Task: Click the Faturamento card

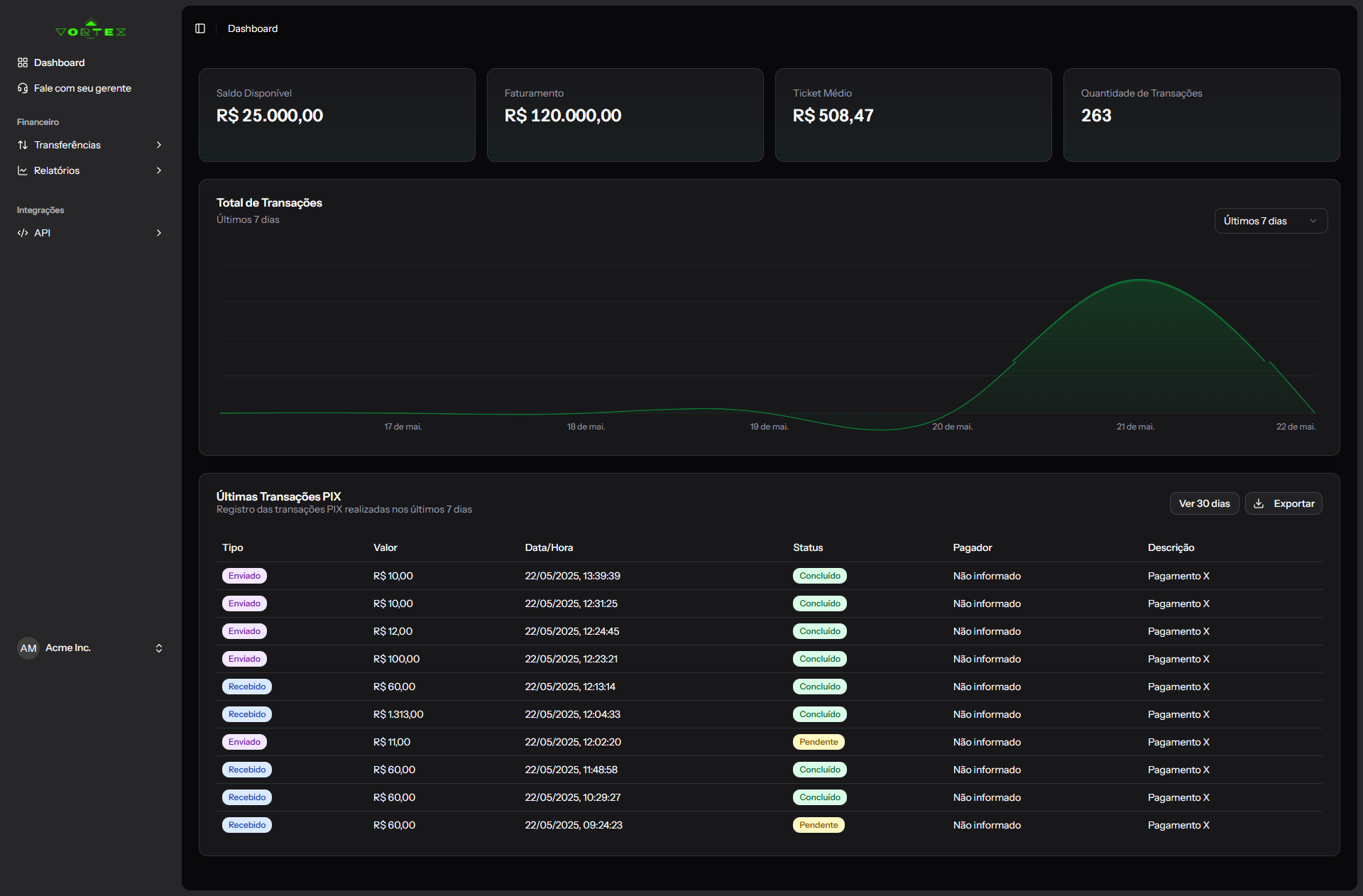Action: [x=625, y=115]
